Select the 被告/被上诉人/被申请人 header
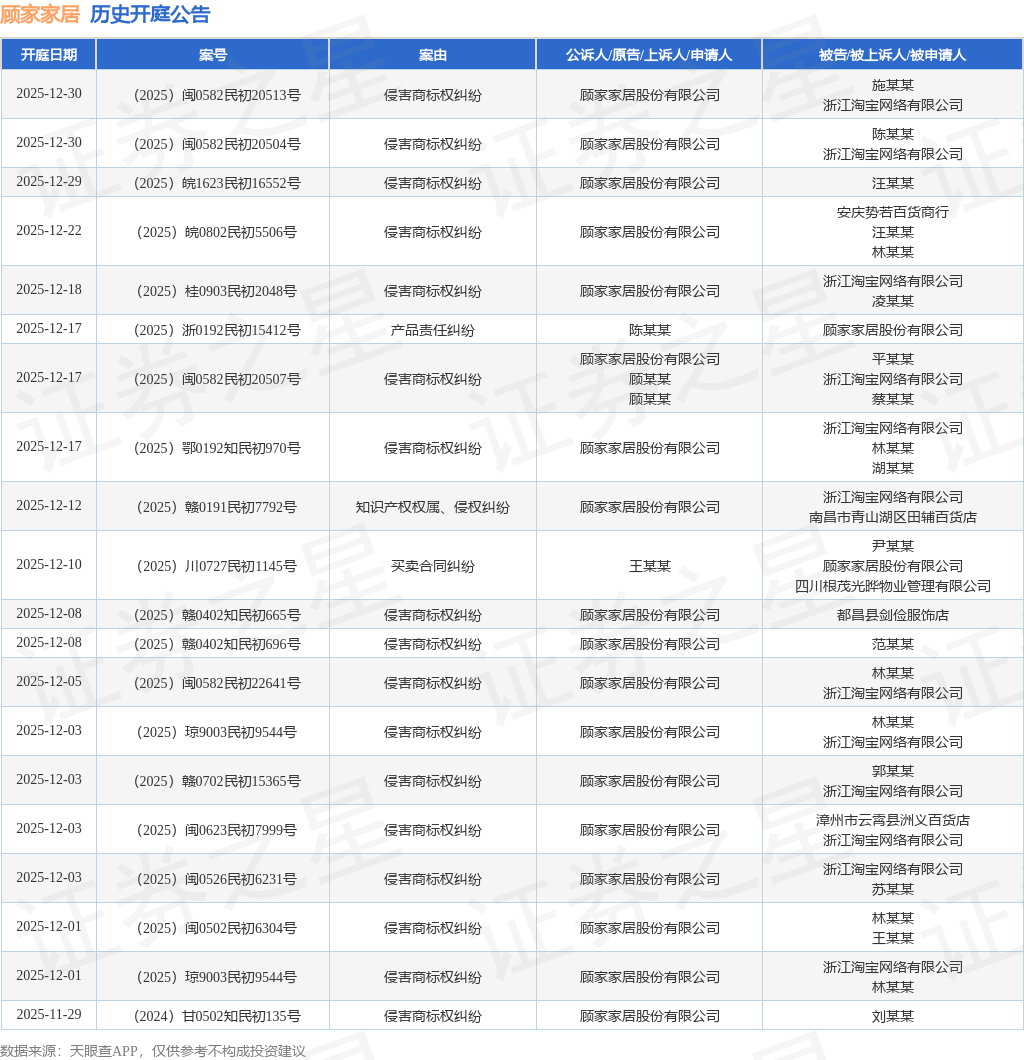Screen dimensions: 1024x1060 (892, 55)
